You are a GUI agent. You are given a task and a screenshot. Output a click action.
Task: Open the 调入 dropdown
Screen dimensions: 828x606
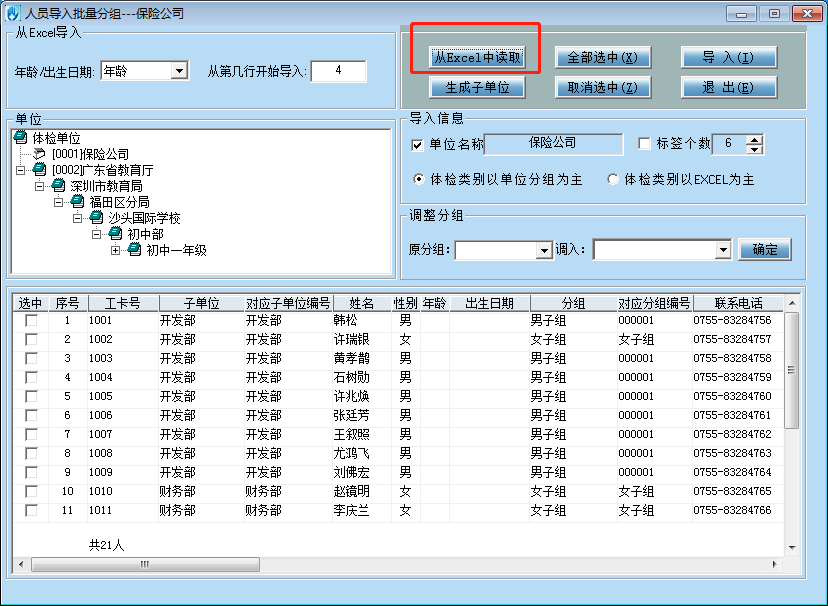click(723, 250)
